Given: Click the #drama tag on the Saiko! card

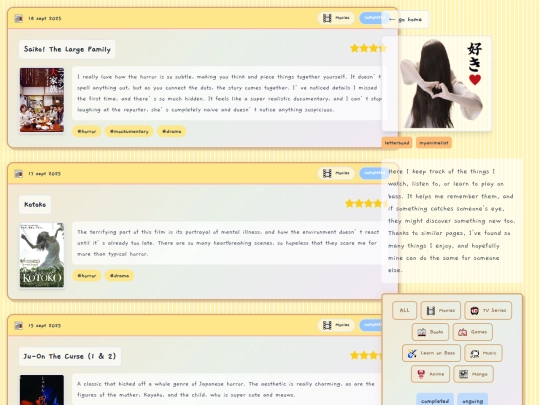Looking at the screenshot, I should pos(172,131).
